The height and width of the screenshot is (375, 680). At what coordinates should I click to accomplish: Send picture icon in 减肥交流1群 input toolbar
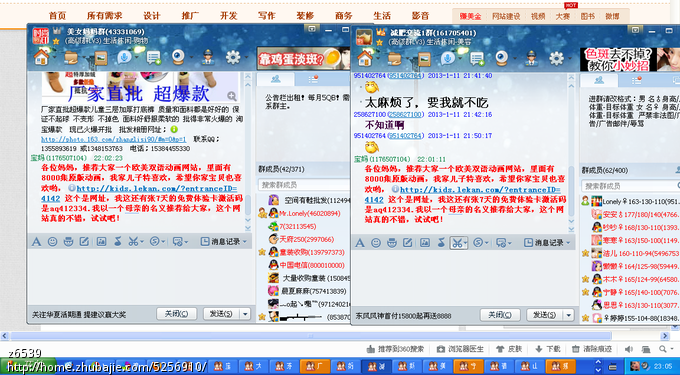(x=425, y=243)
